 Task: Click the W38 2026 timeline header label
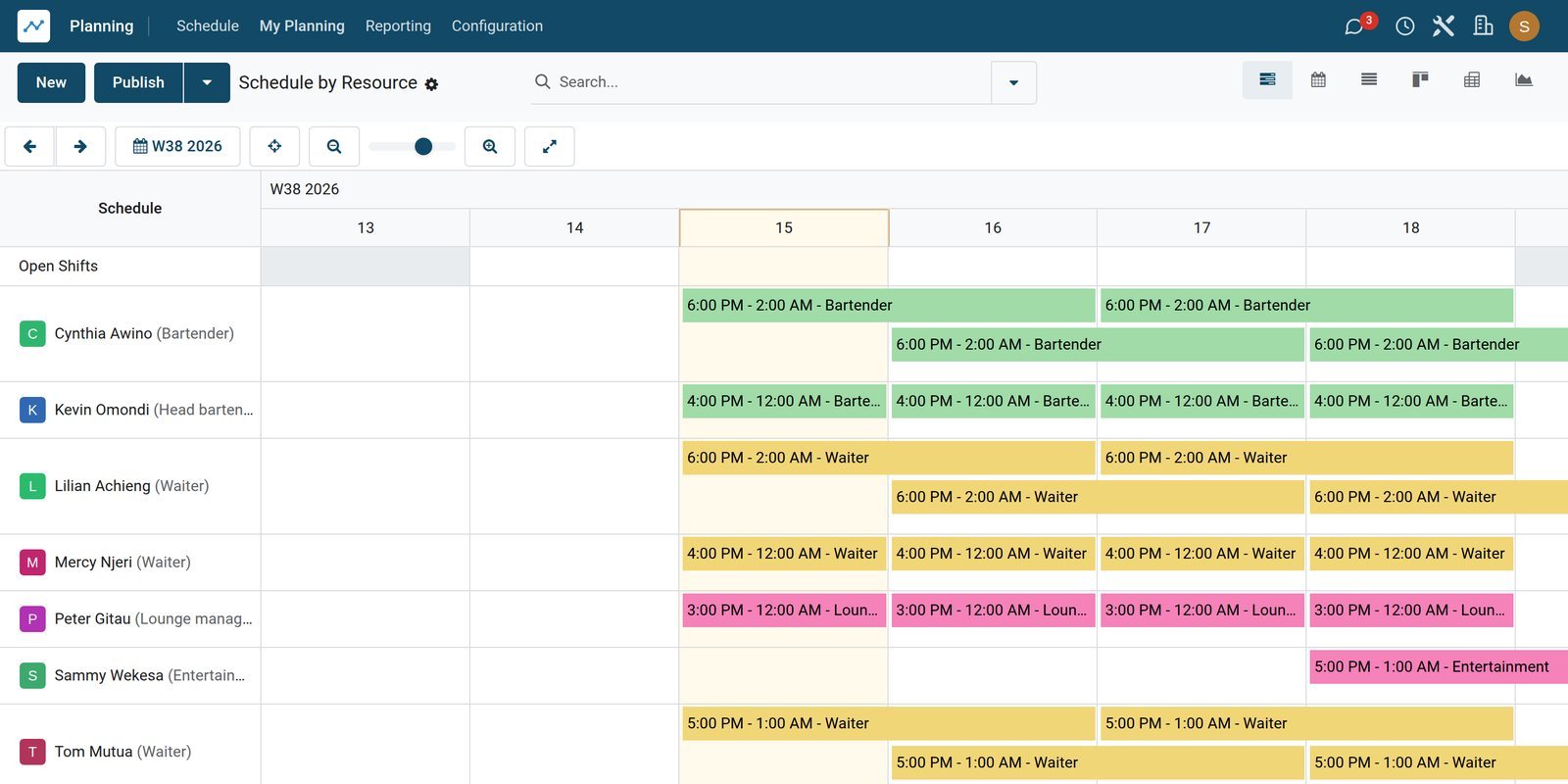tap(305, 189)
